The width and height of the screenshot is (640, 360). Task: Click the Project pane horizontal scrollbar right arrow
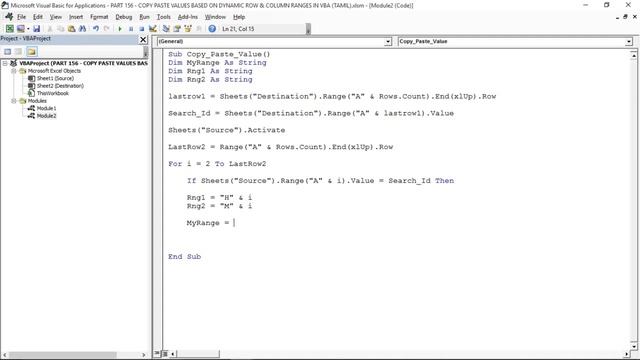pos(143,355)
